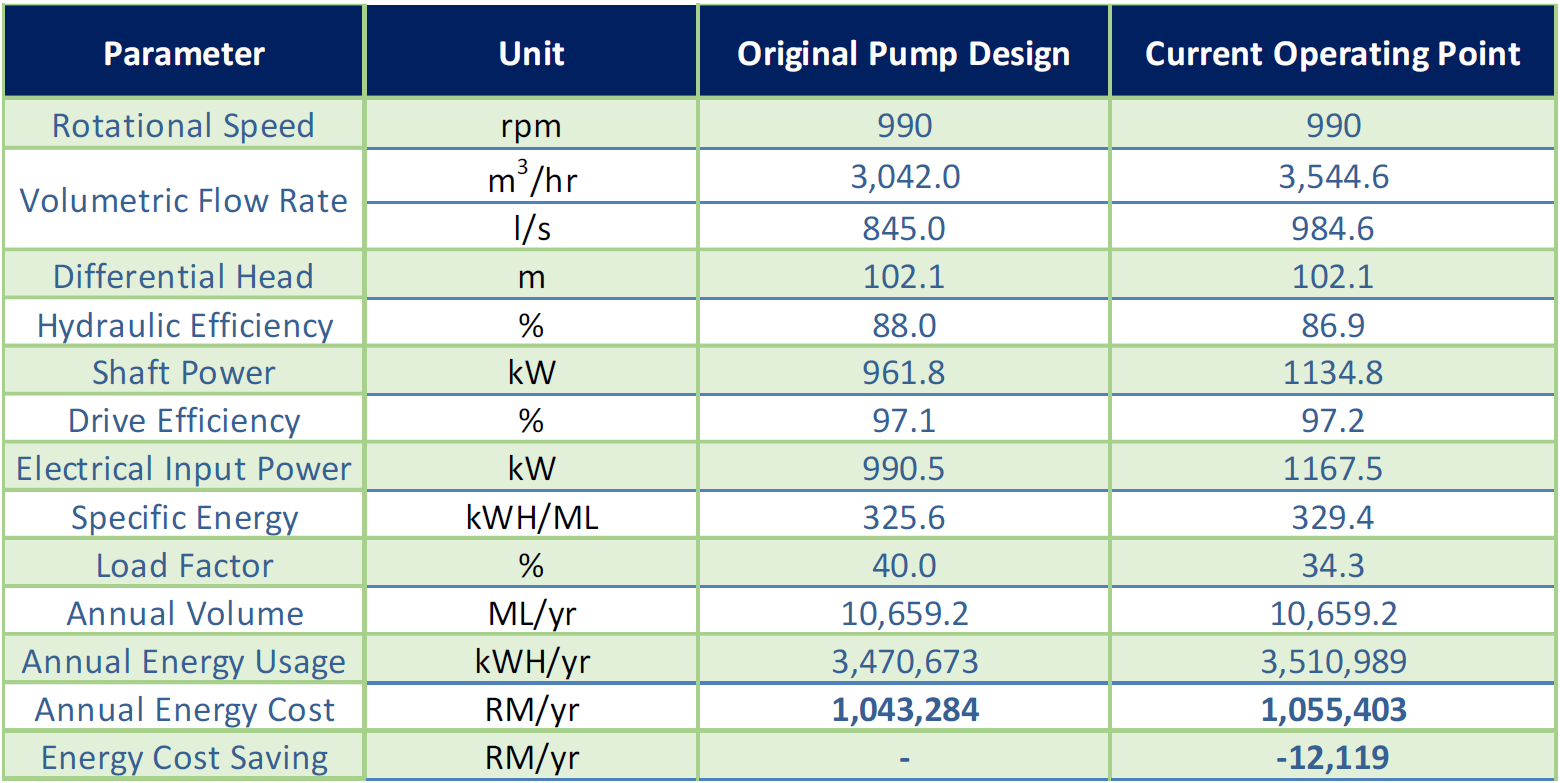Click the Current Operating Point column header

(1333, 53)
